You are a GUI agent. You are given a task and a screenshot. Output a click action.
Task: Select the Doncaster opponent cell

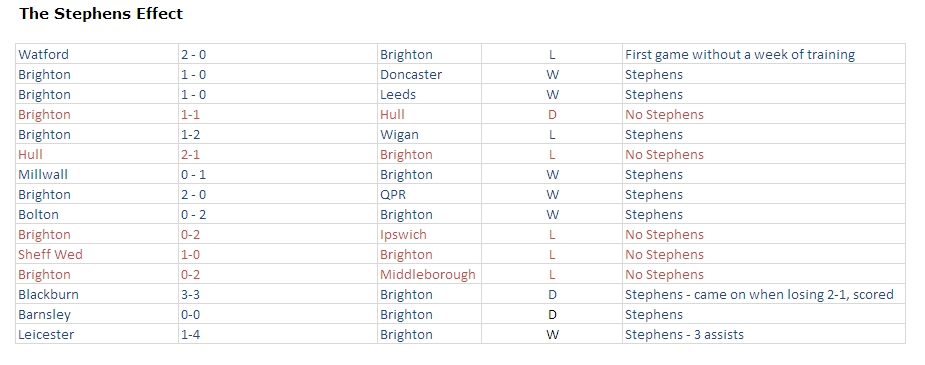429,74
